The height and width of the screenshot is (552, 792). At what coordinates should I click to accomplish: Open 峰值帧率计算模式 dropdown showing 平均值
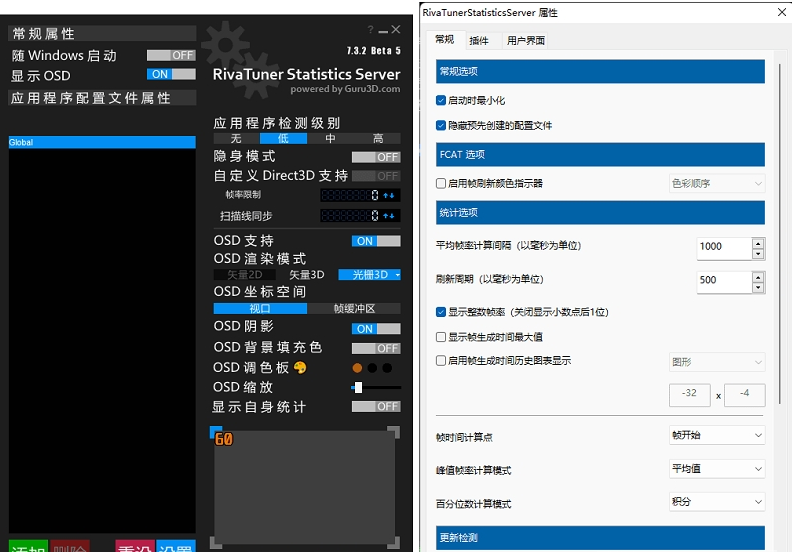tap(717, 469)
